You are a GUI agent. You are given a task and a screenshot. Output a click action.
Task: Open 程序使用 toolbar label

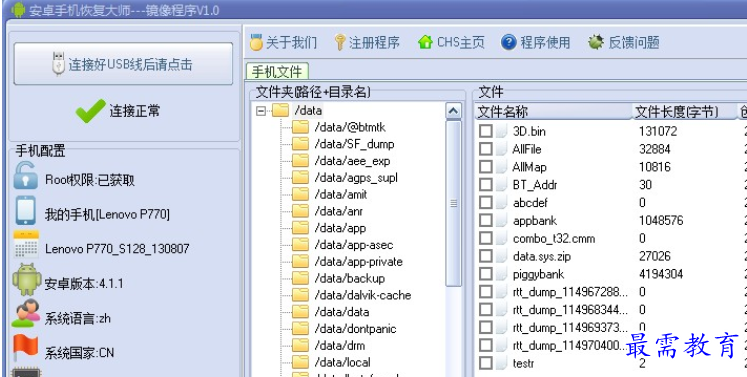click(x=545, y=42)
